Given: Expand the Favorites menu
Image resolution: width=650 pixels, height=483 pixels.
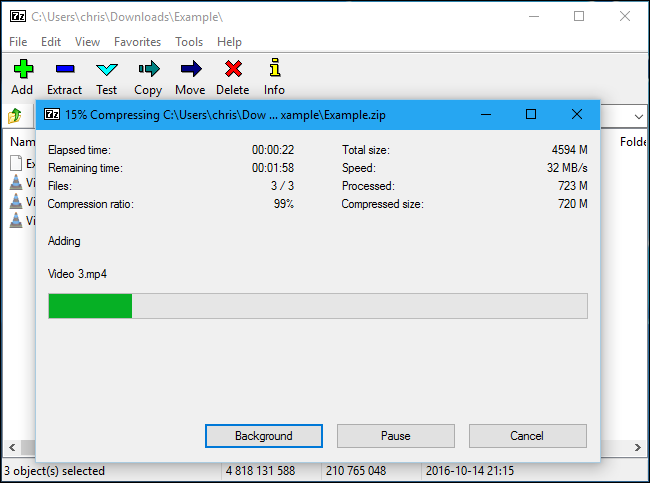Looking at the screenshot, I should (x=137, y=42).
